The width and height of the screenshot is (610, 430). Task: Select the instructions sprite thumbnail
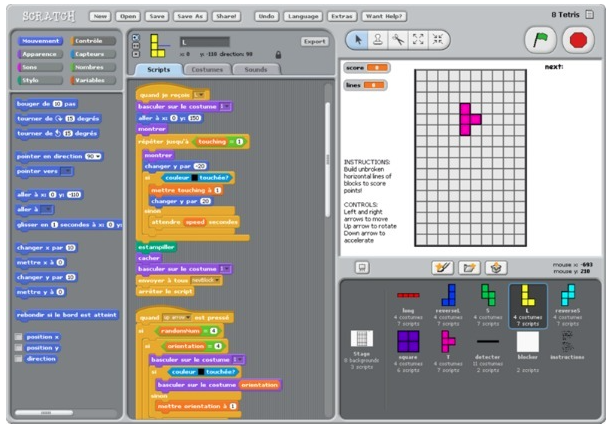[x=568, y=346]
